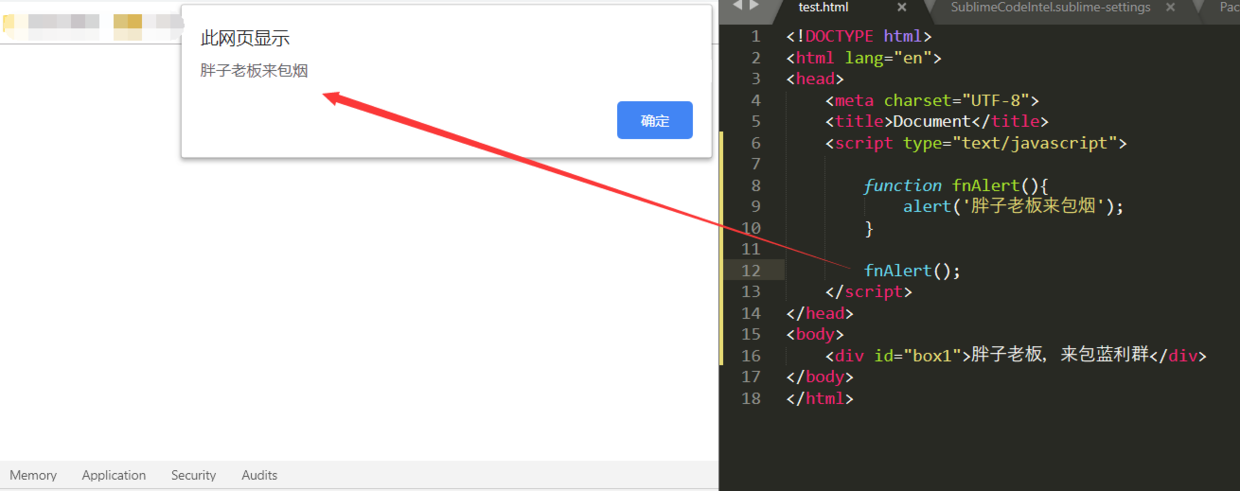This screenshot has height=491, width=1240.
Task: Click line number 18 in the gutter
Action: coord(751,399)
